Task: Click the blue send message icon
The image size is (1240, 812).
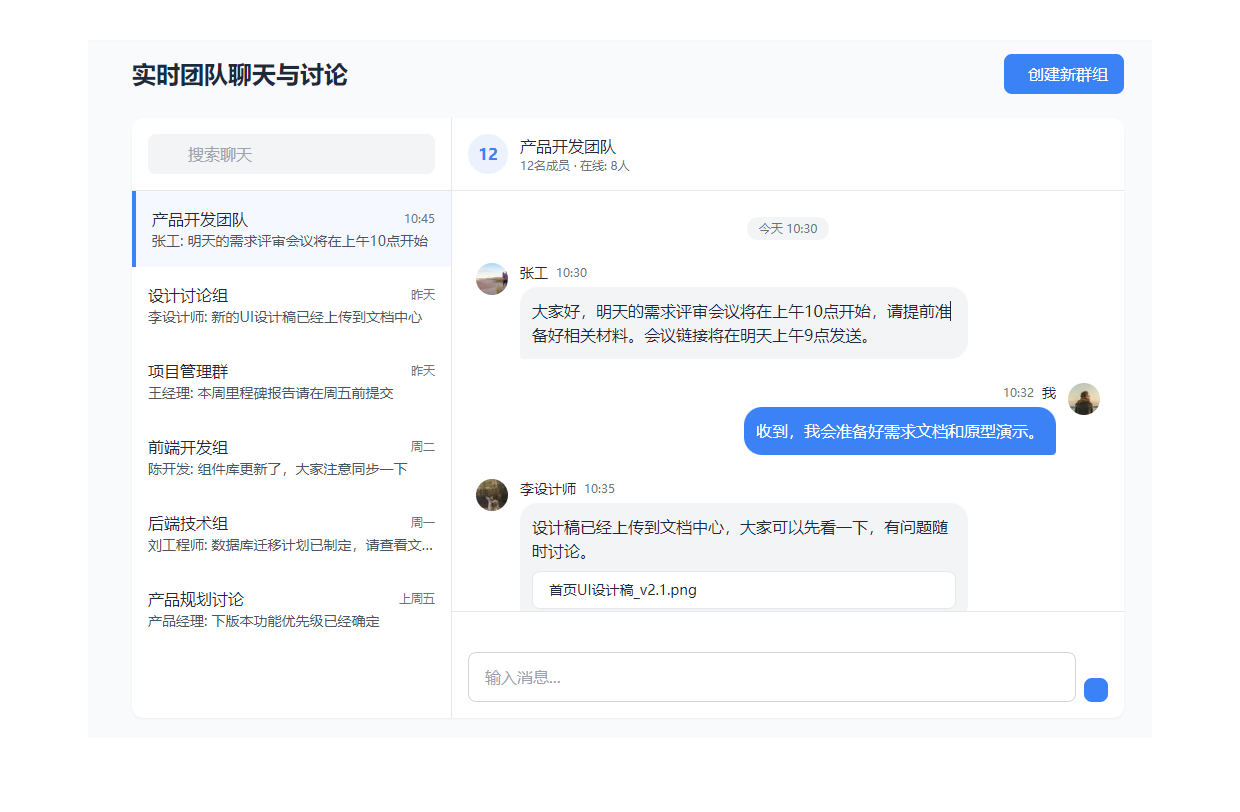Action: point(1096,689)
